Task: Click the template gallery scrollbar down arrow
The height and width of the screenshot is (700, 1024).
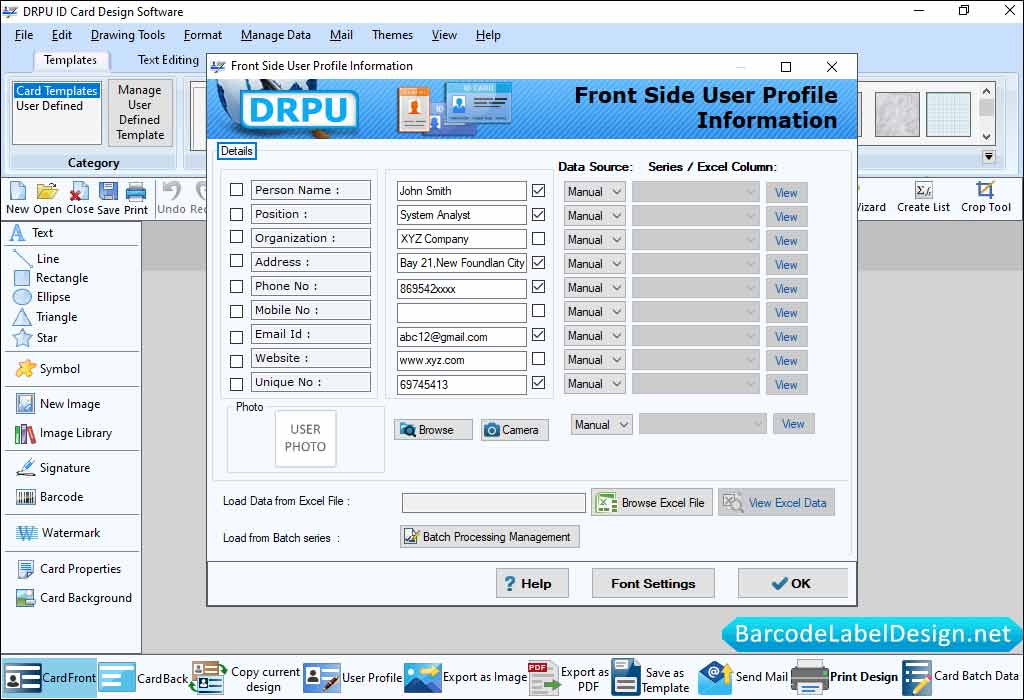Action: tap(986, 136)
